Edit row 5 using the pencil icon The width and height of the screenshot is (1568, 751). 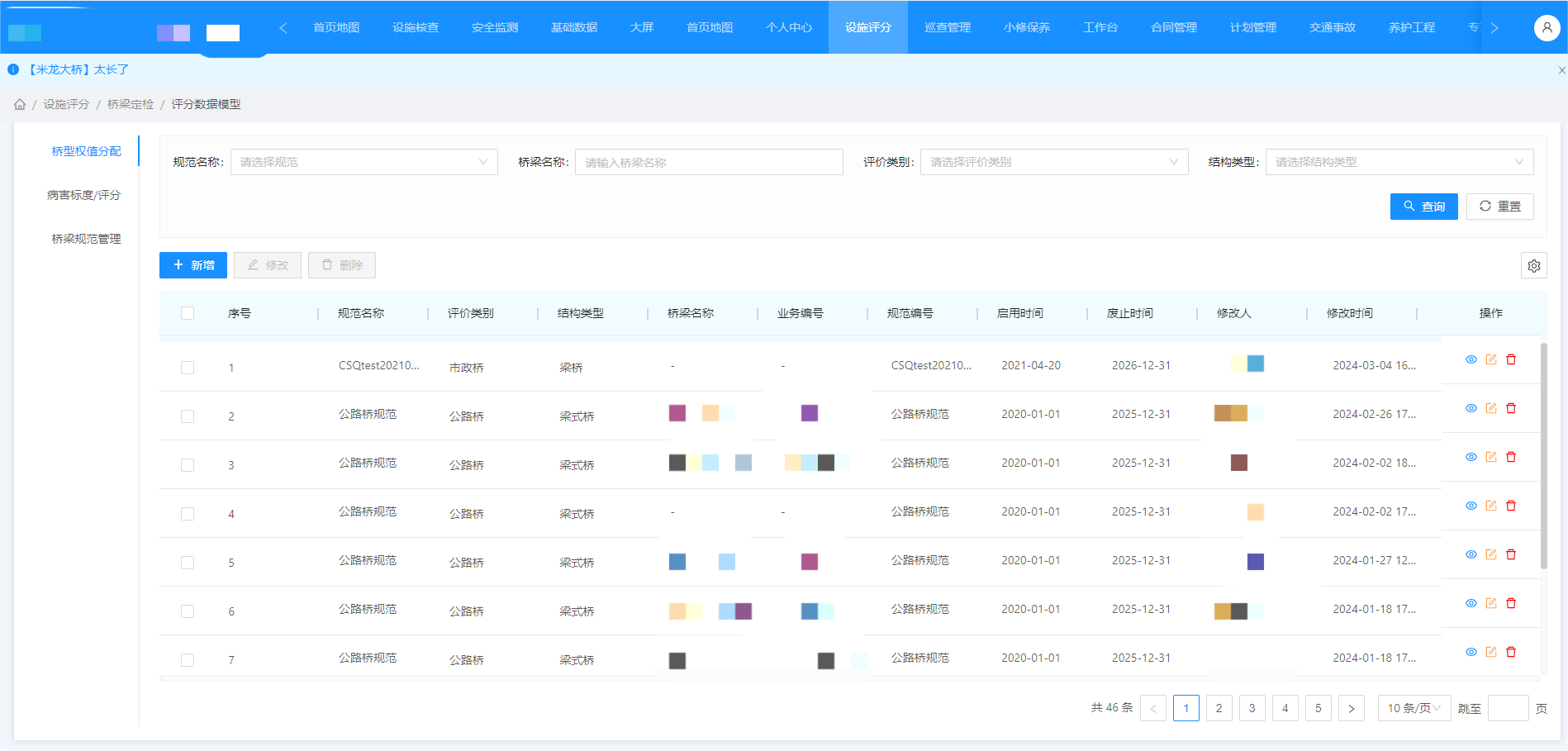1491,554
